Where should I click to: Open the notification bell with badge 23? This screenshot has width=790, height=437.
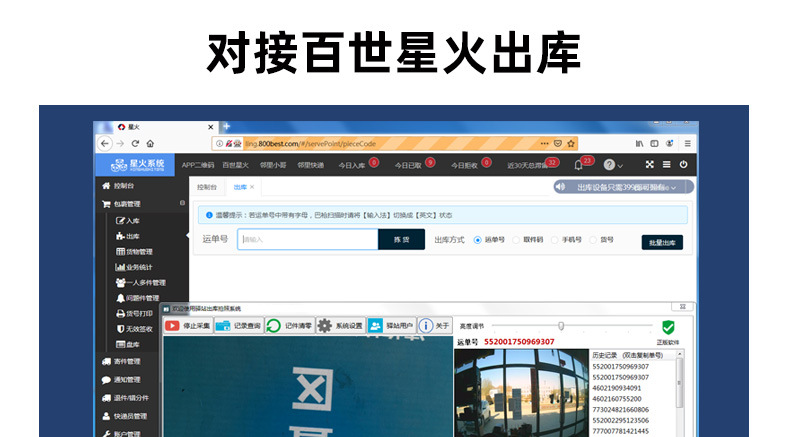(x=578, y=165)
